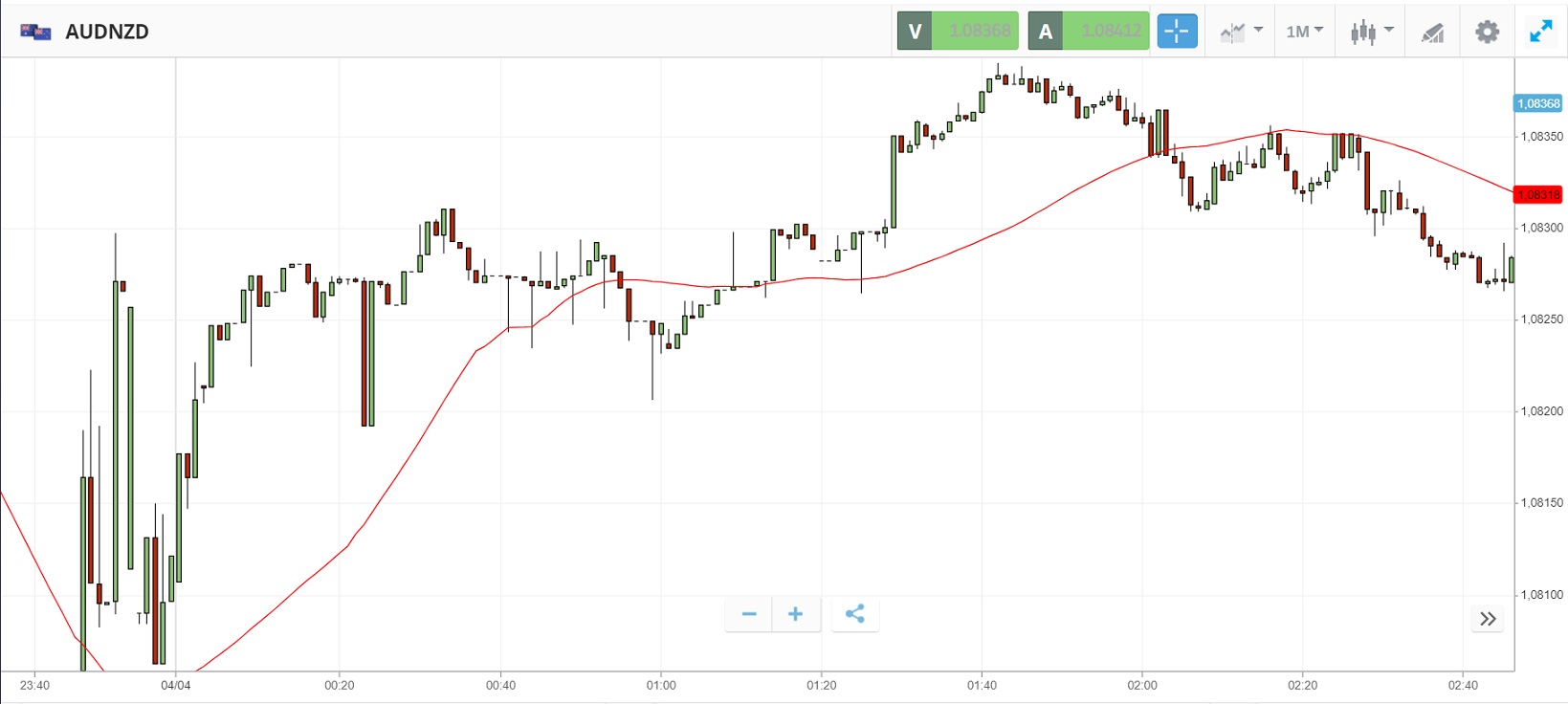1568x704 pixels.
Task: Click the 02:00 time axis label
Action: pos(1142,685)
